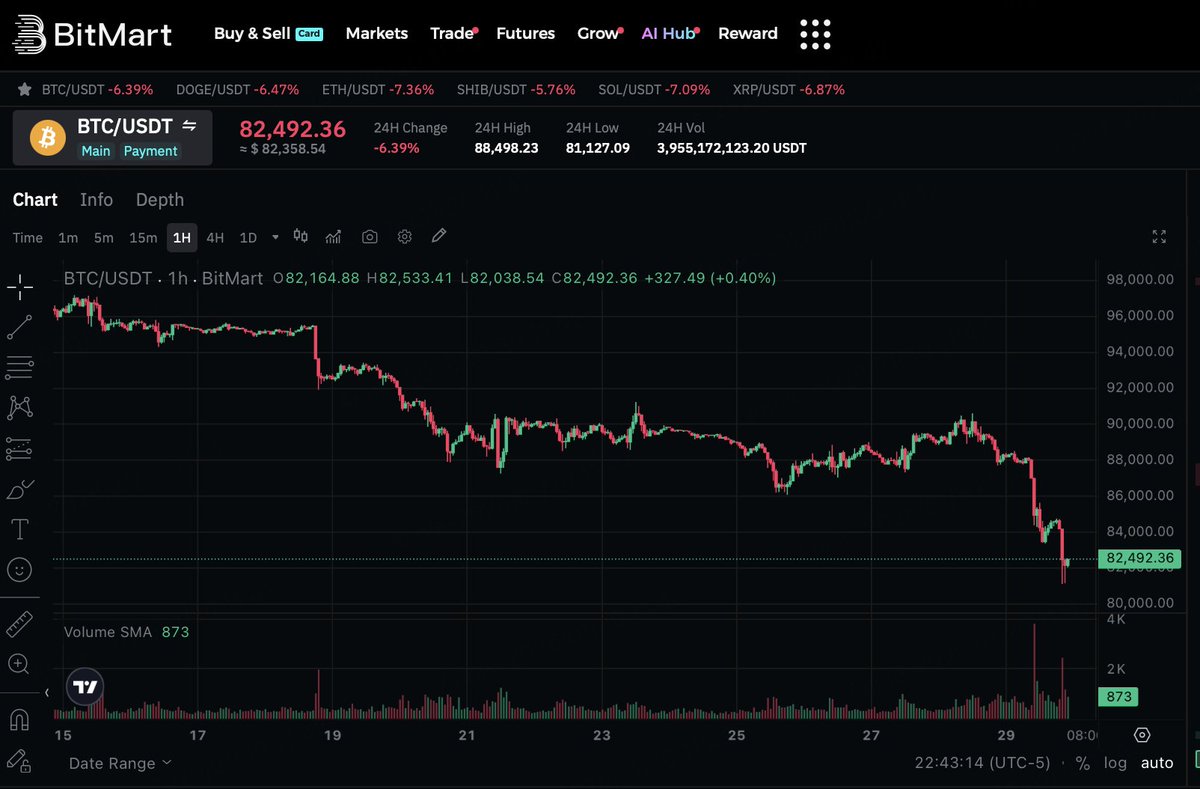Image resolution: width=1200 pixels, height=789 pixels.
Task: Open the candle chart type selector
Action: pyautogui.click(x=301, y=237)
